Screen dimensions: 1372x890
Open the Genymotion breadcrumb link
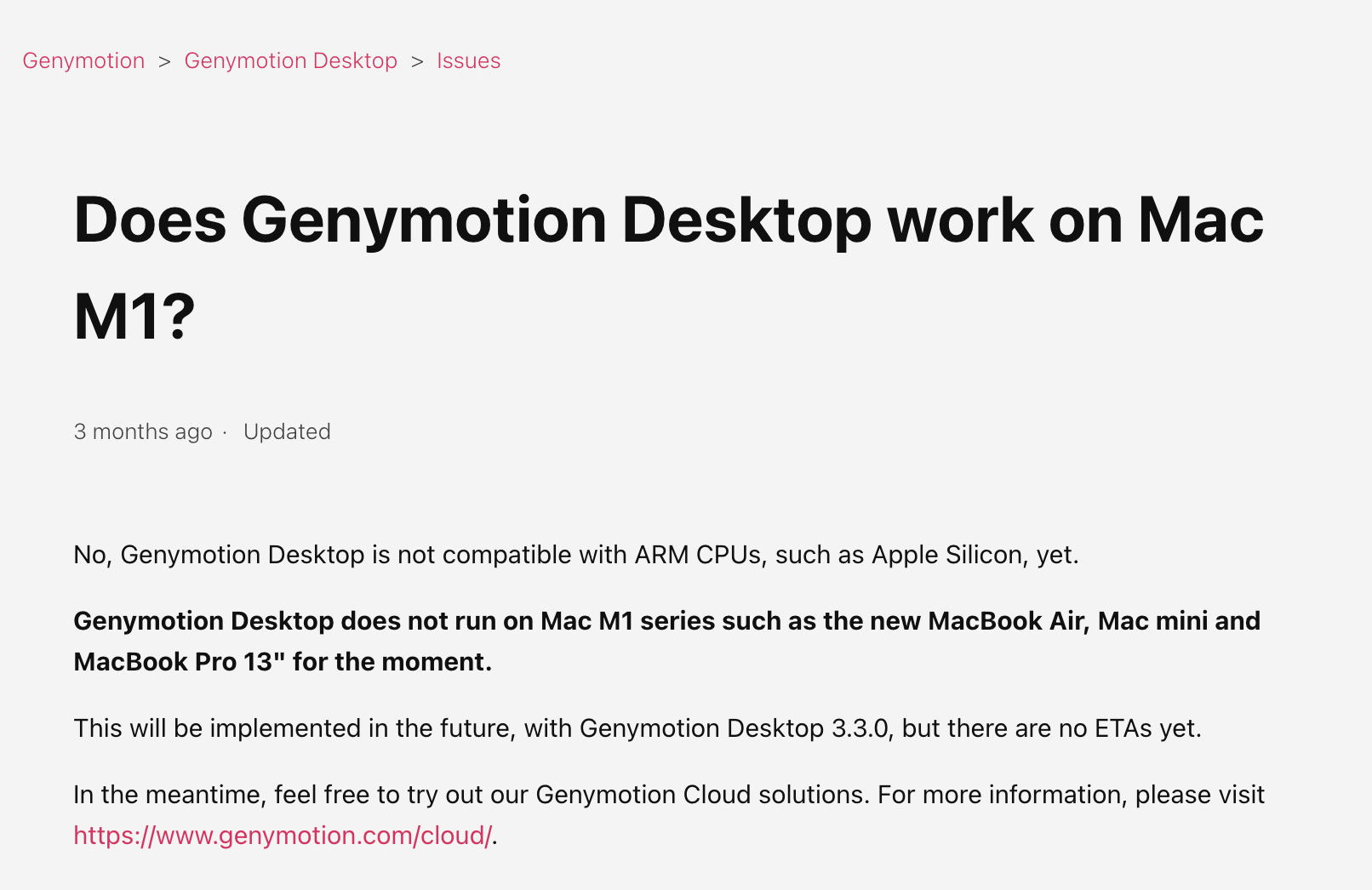(x=84, y=60)
